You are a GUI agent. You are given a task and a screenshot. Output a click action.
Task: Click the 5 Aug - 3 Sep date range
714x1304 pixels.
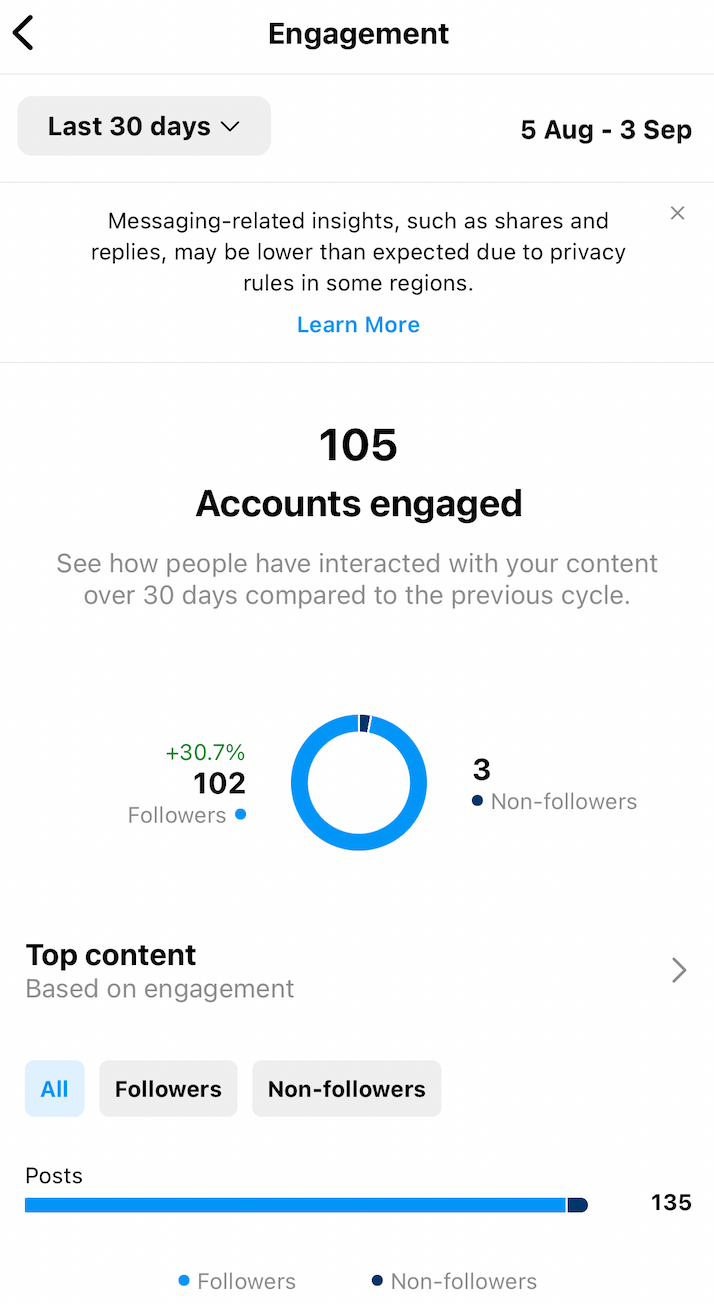pyautogui.click(x=605, y=129)
